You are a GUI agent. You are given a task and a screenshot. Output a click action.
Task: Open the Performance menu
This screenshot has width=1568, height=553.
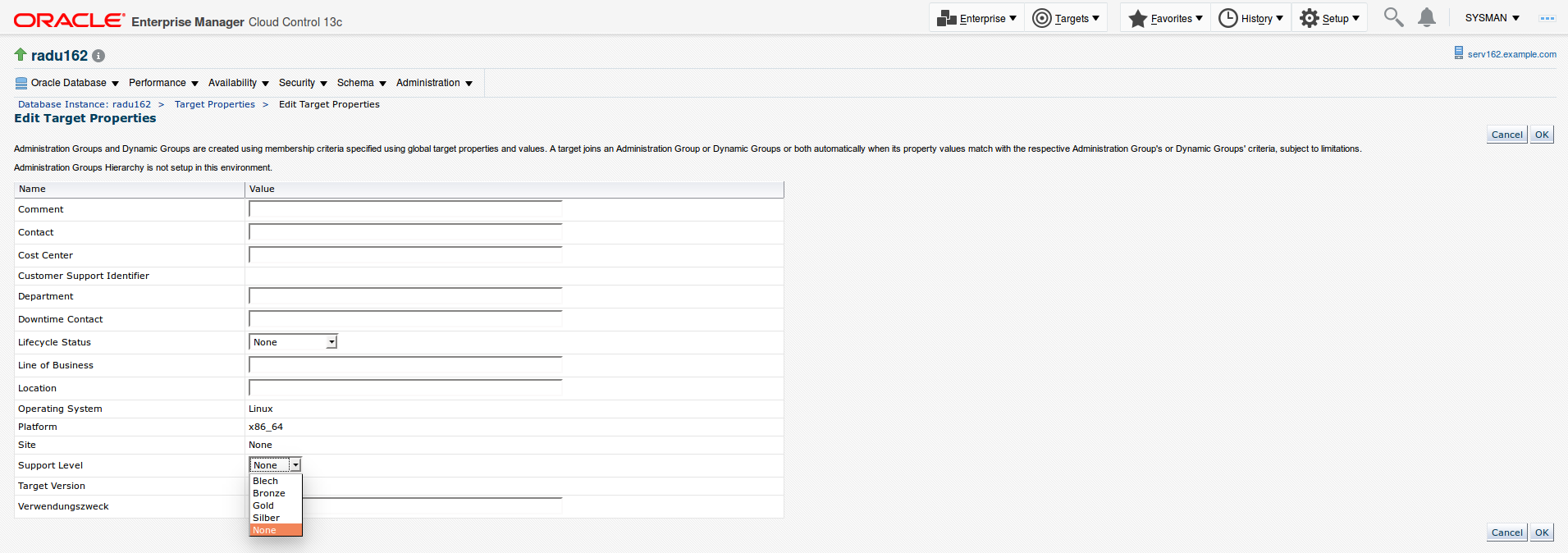point(163,83)
